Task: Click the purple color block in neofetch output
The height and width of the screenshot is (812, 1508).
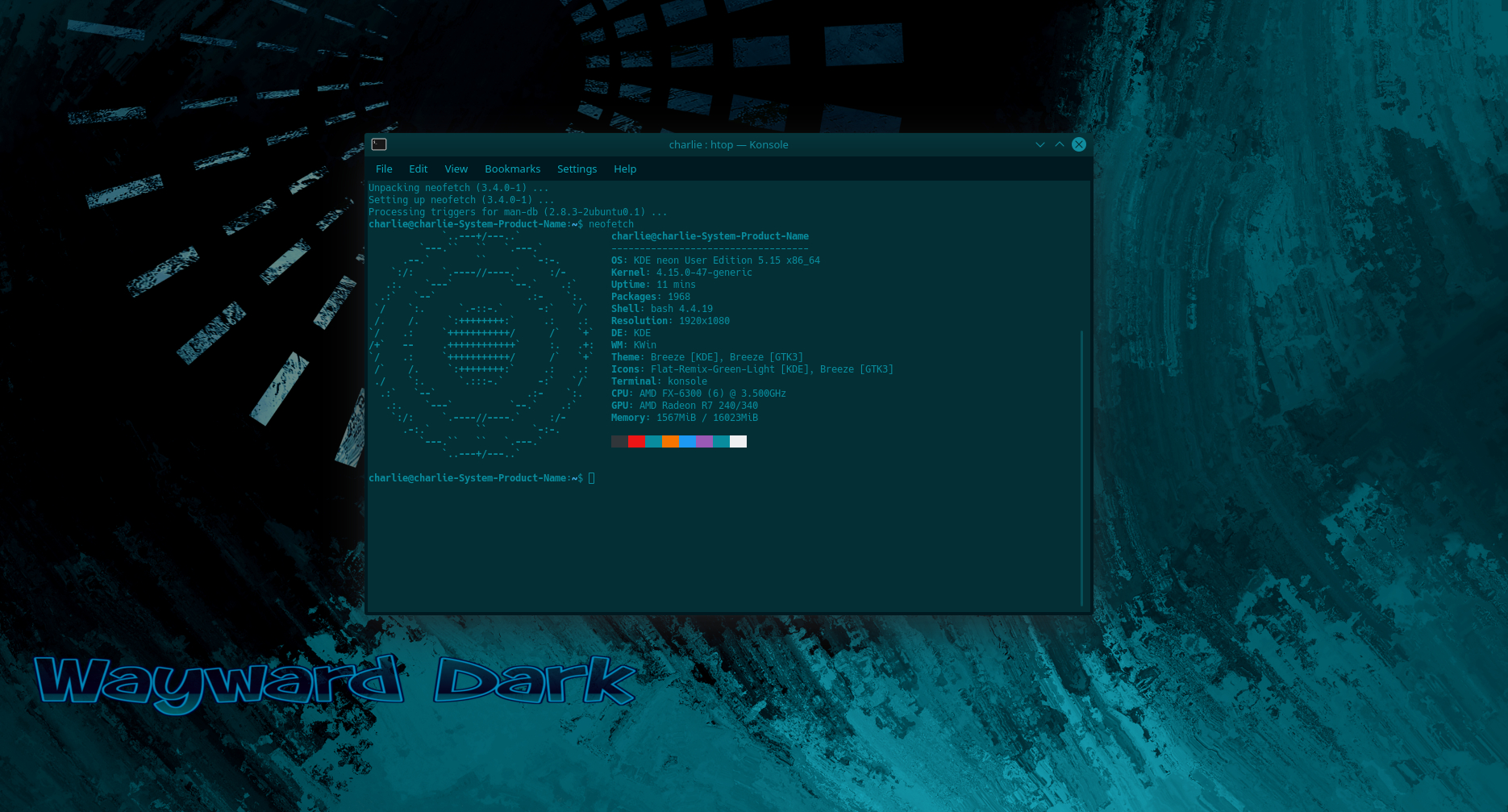Action: tap(704, 441)
